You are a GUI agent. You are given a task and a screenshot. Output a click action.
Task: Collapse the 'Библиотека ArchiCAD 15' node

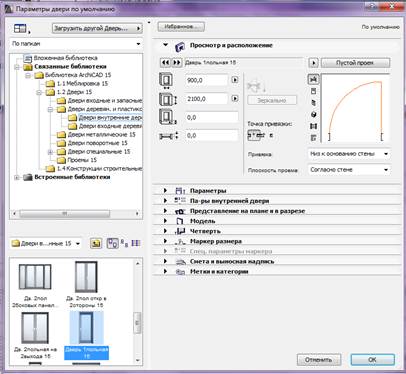tap(28, 75)
